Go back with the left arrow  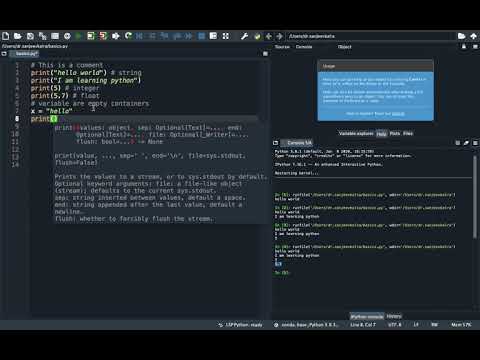(269, 36)
